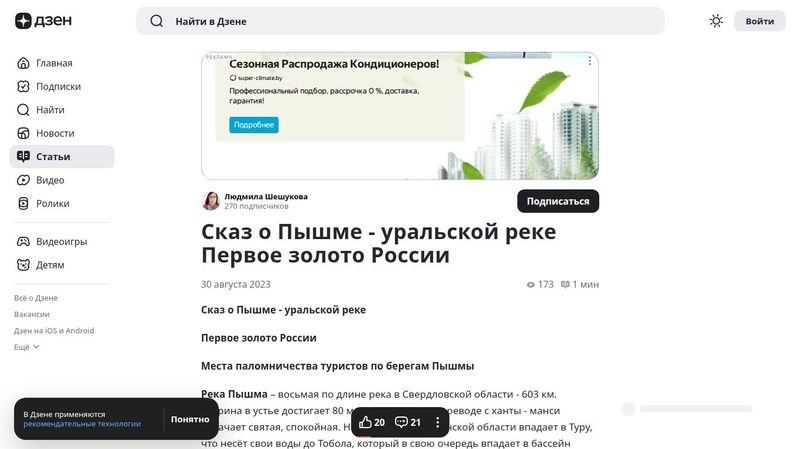
Task: Expand the Ещё dropdown in the sidebar
Action: (x=27, y=347)
